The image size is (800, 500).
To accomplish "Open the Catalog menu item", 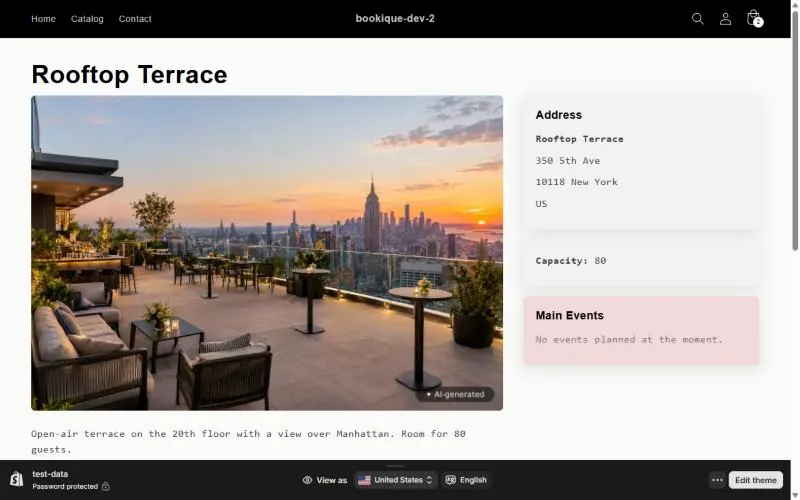I will point(87,19).
